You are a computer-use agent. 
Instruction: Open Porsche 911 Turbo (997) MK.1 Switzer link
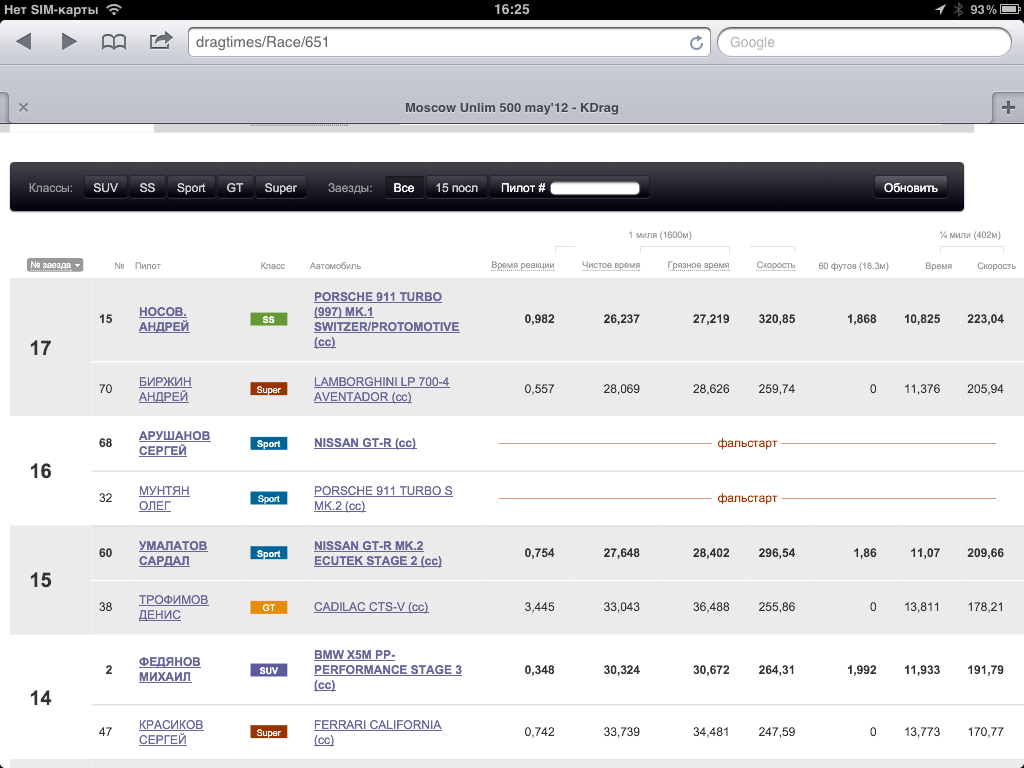point(387,319)
